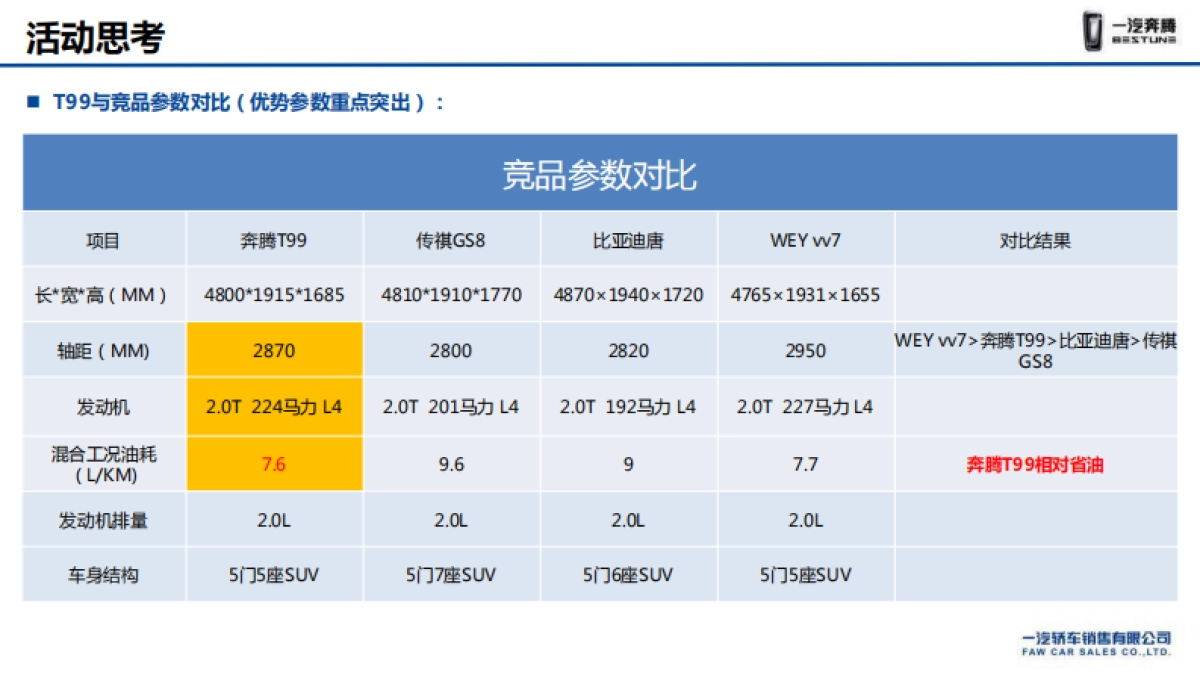The width and height of the screenshot is (1200, 675).
Task: Select the 4870×1940×1720 dimensions cell
Action: [628, 295]
